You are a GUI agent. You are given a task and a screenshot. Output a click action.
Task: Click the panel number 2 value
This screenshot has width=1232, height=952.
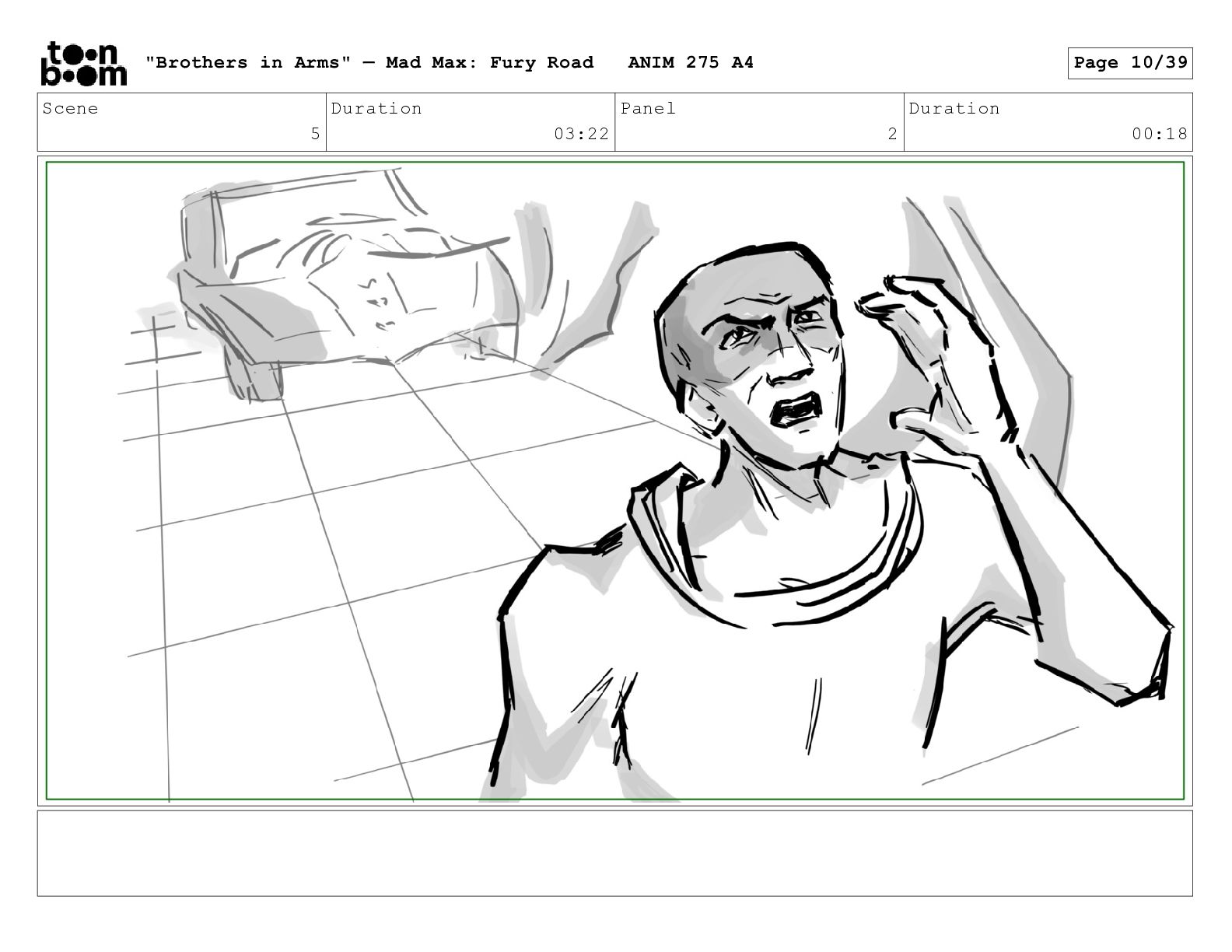[x=893, y=134]
